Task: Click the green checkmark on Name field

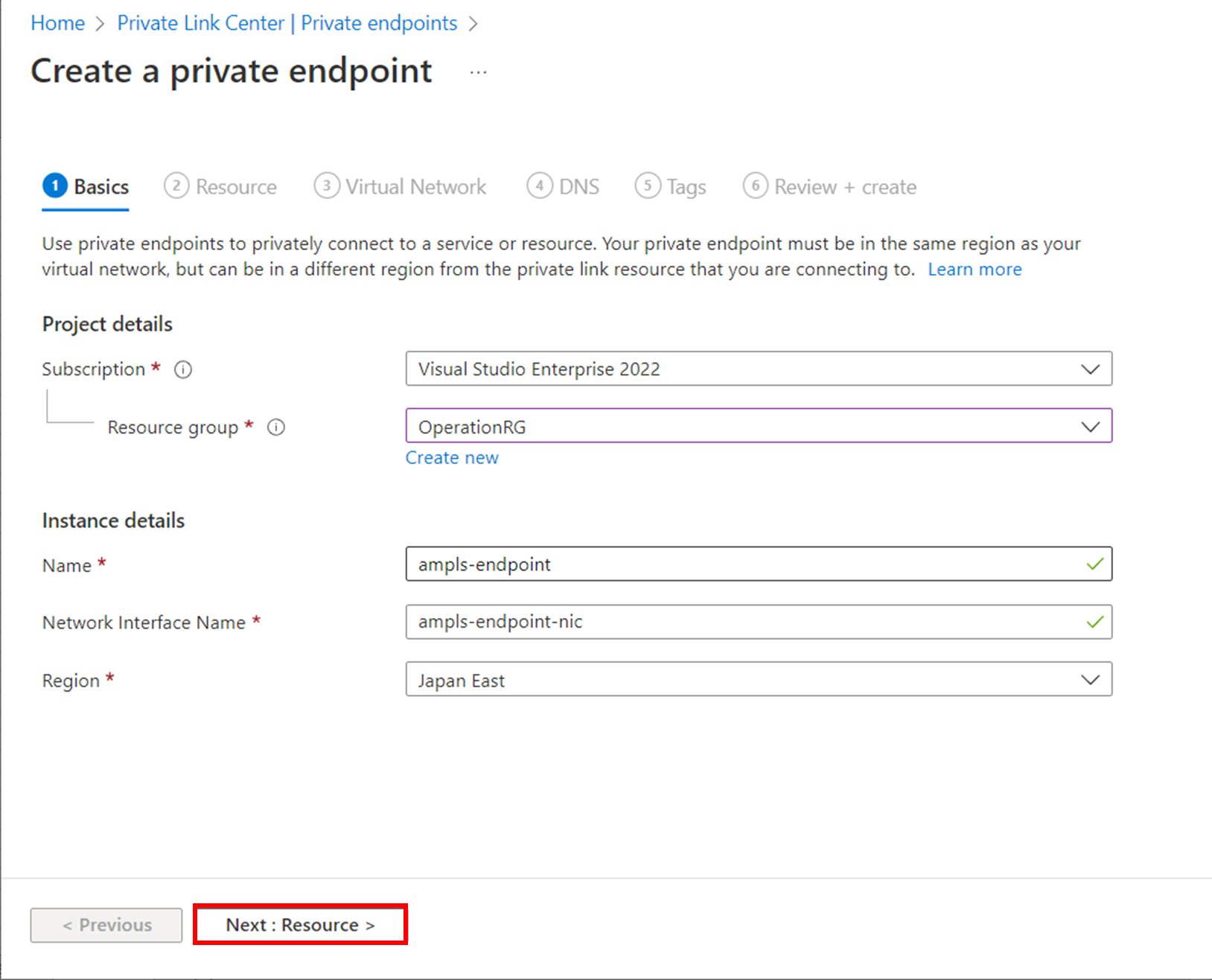Action: (x=1094, y=564)
